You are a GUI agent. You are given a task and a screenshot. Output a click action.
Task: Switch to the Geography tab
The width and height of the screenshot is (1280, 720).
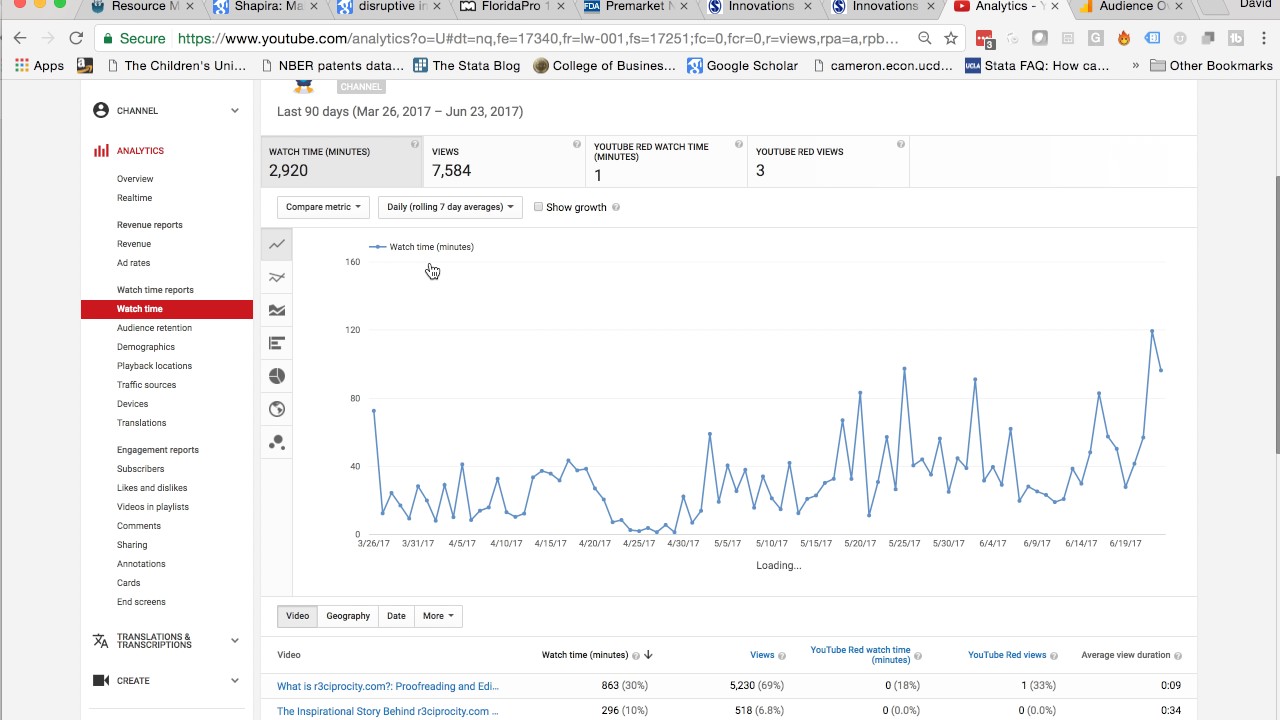[x=348, y=616]
